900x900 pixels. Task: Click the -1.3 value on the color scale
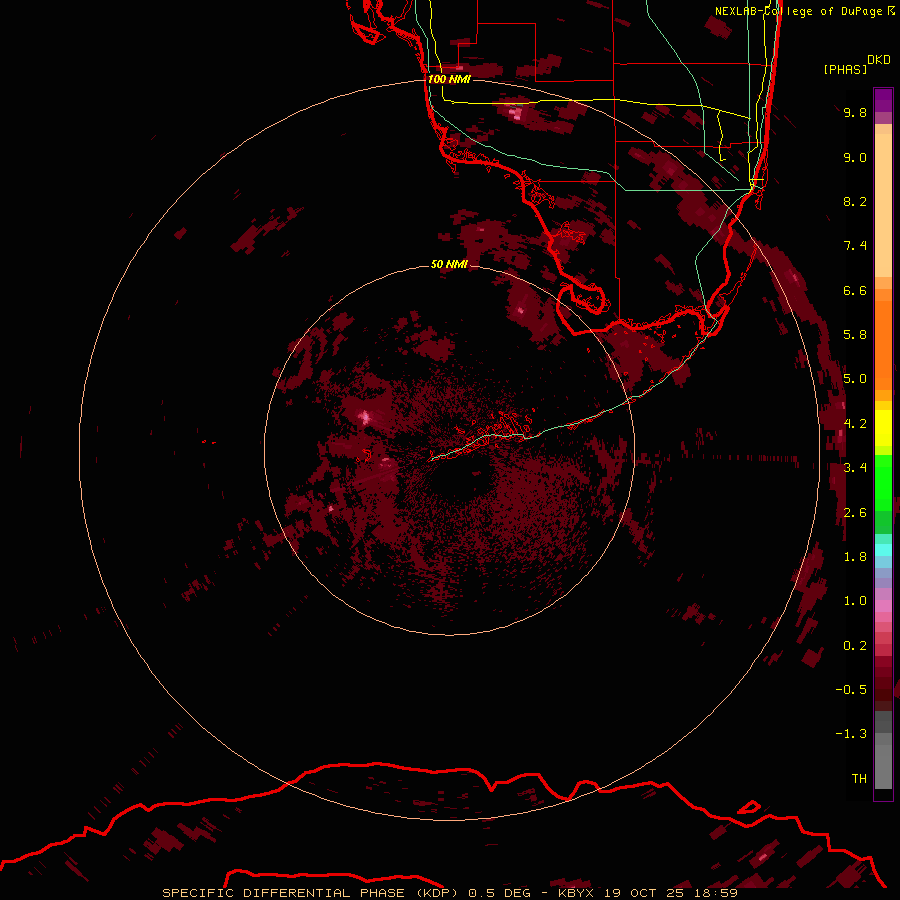tap(851, 734)
